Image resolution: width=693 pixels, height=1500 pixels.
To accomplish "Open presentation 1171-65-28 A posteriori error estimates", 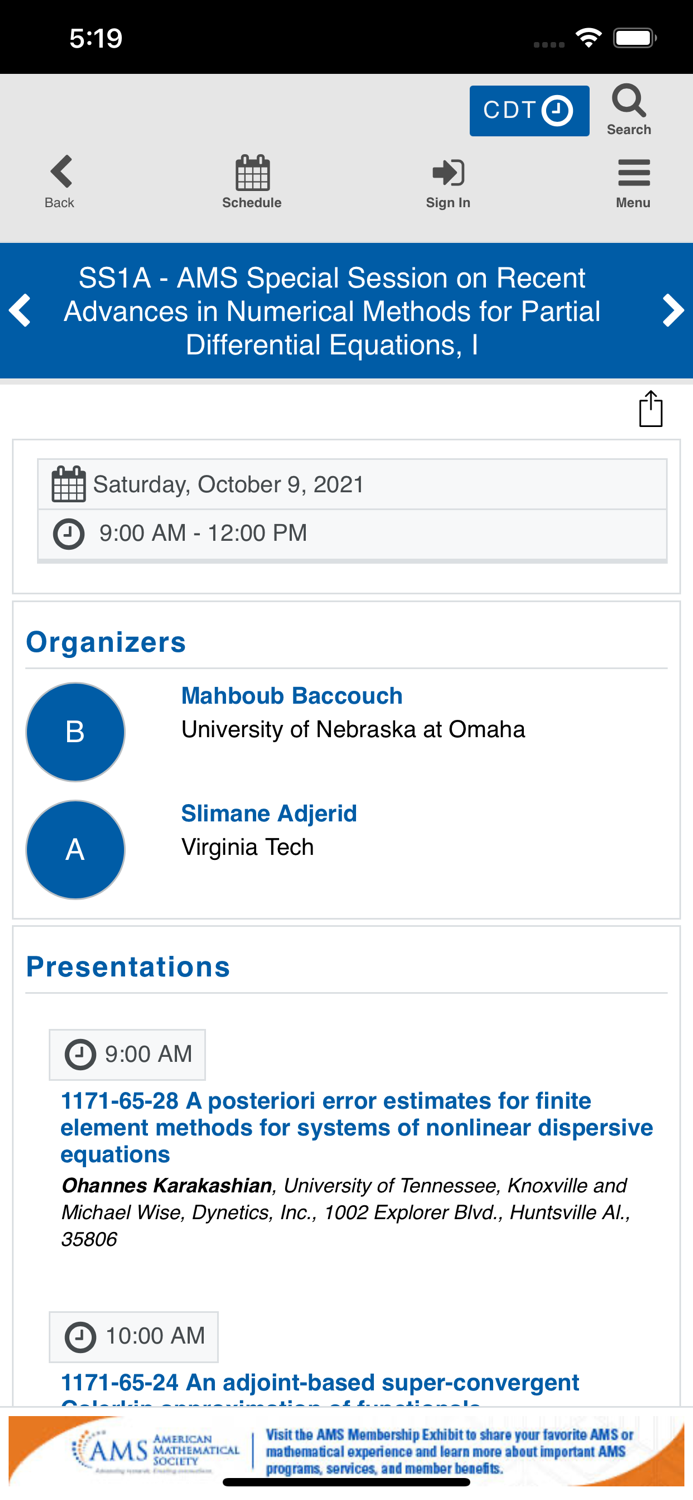I will [356, 1127].
